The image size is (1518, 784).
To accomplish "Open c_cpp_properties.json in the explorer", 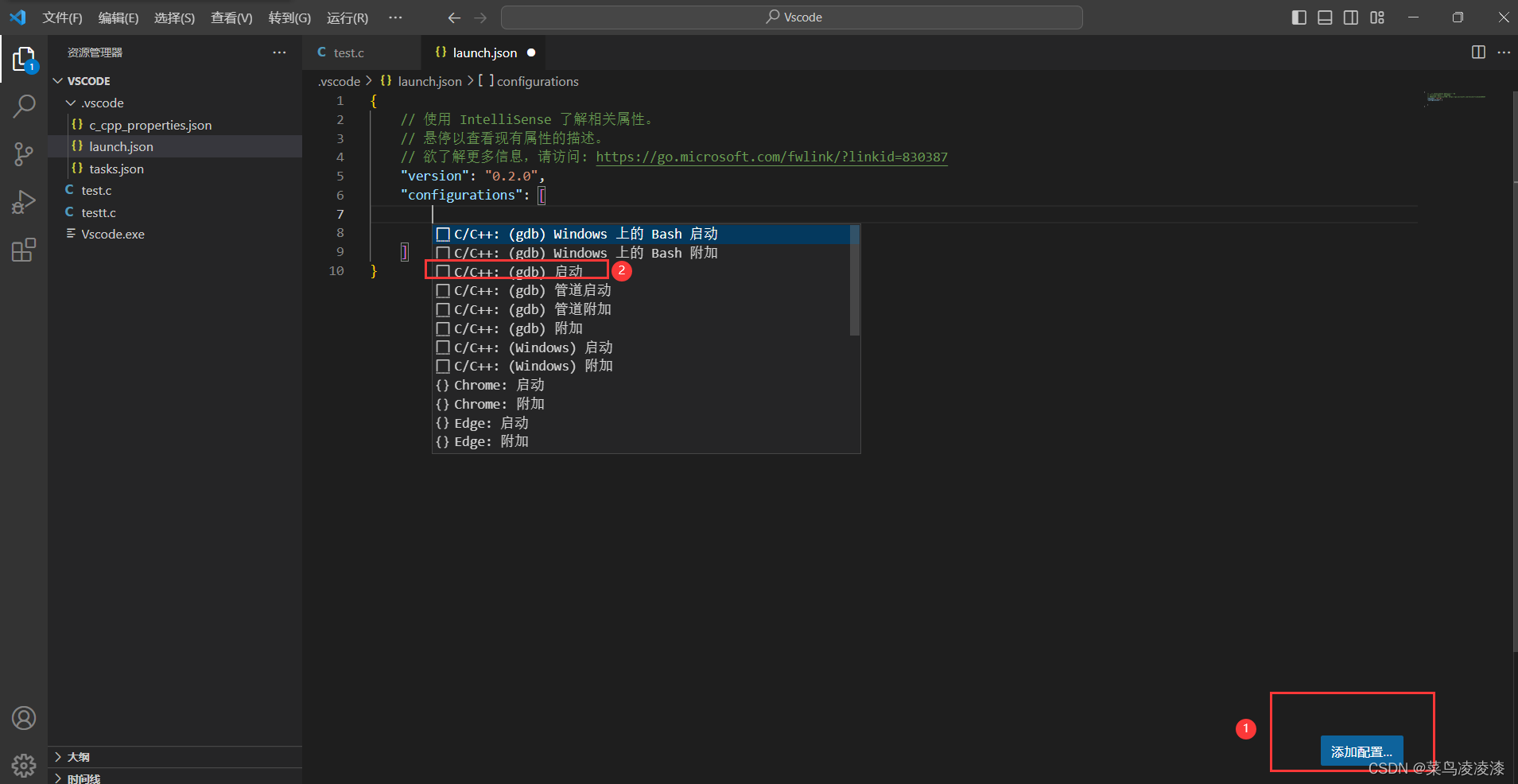I will click(x=175, y=125).
